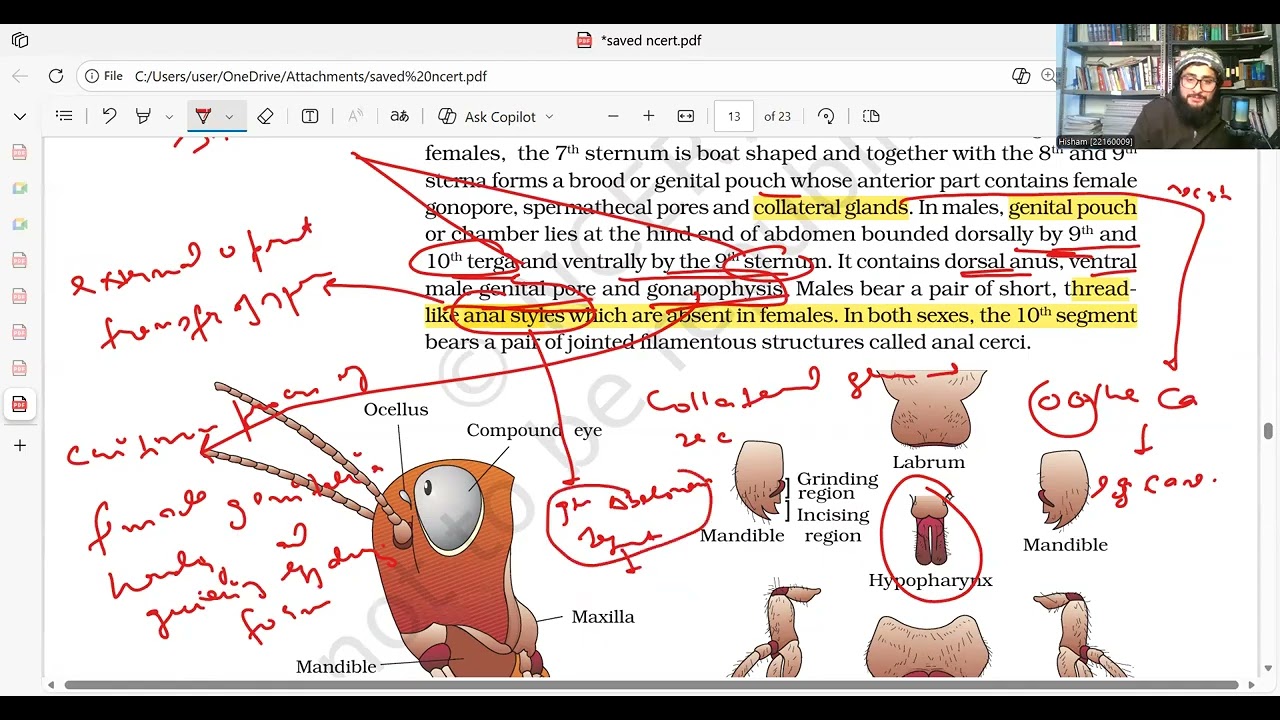The image size is (1280, 720).
Task: Select the saved ncert.pdf tab title
Action: [x=651, y=40]
